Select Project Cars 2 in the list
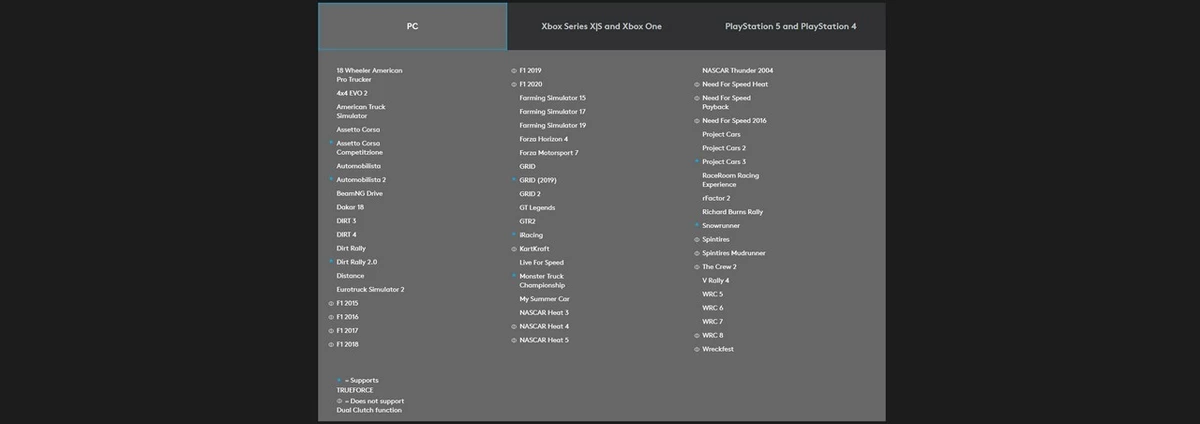 click(x=724, y=148)
